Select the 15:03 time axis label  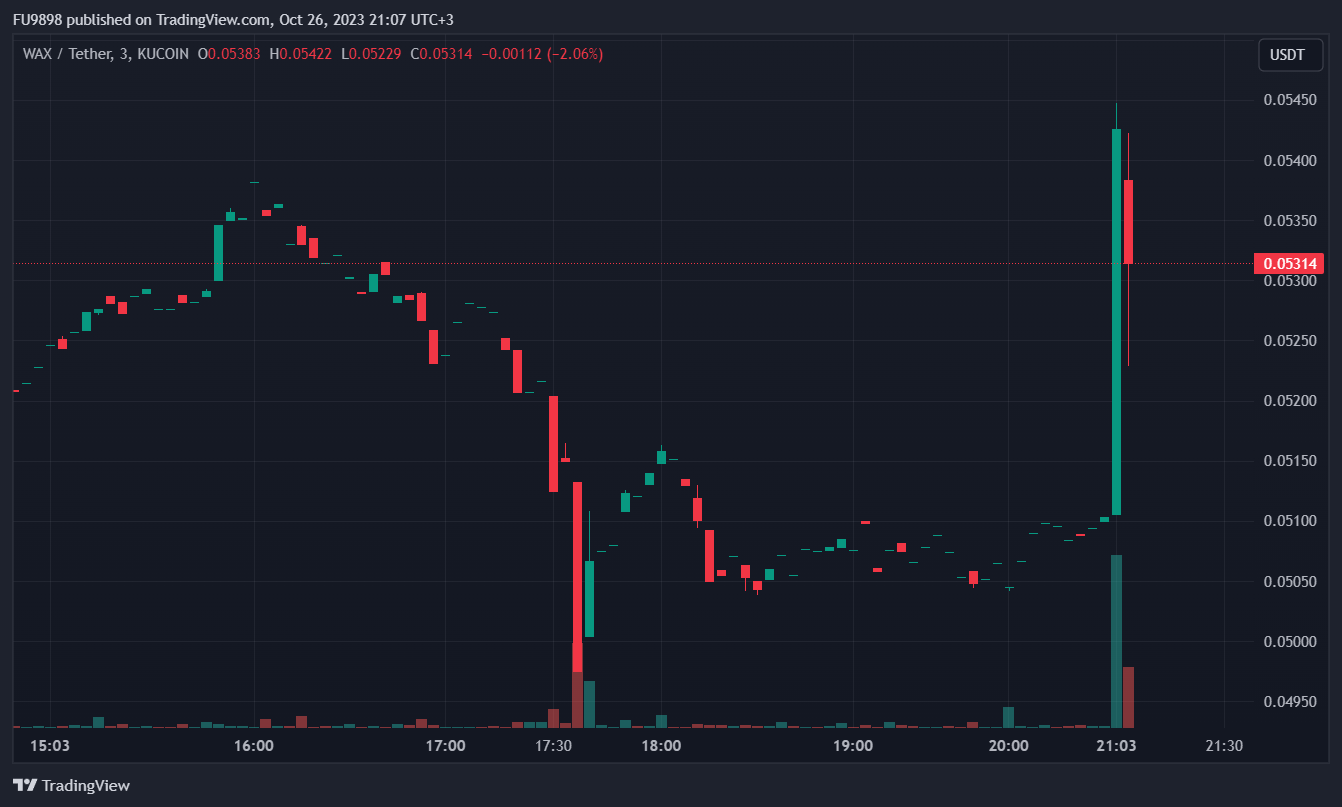pyautogui.click(x=50, y=746)
